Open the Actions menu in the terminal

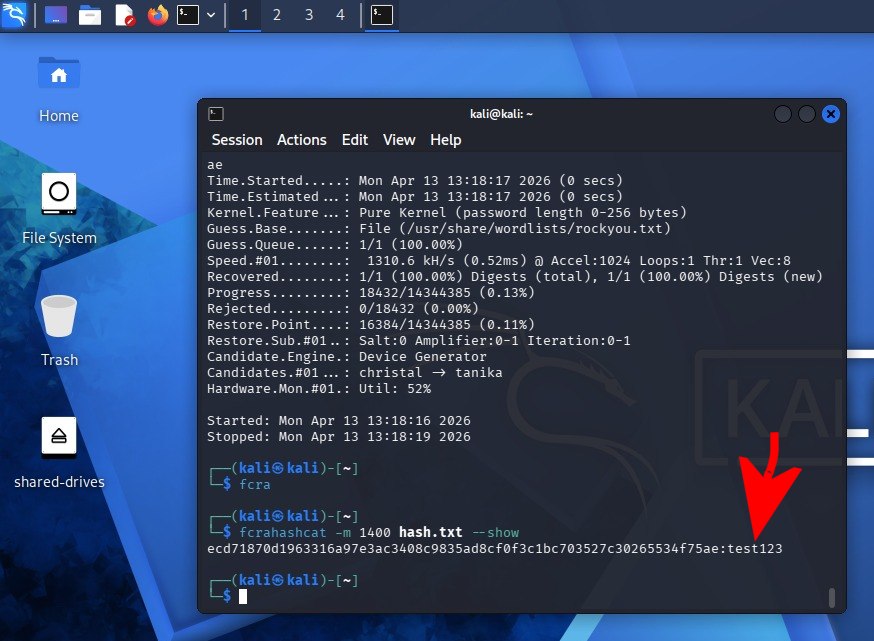click(301, 140)
